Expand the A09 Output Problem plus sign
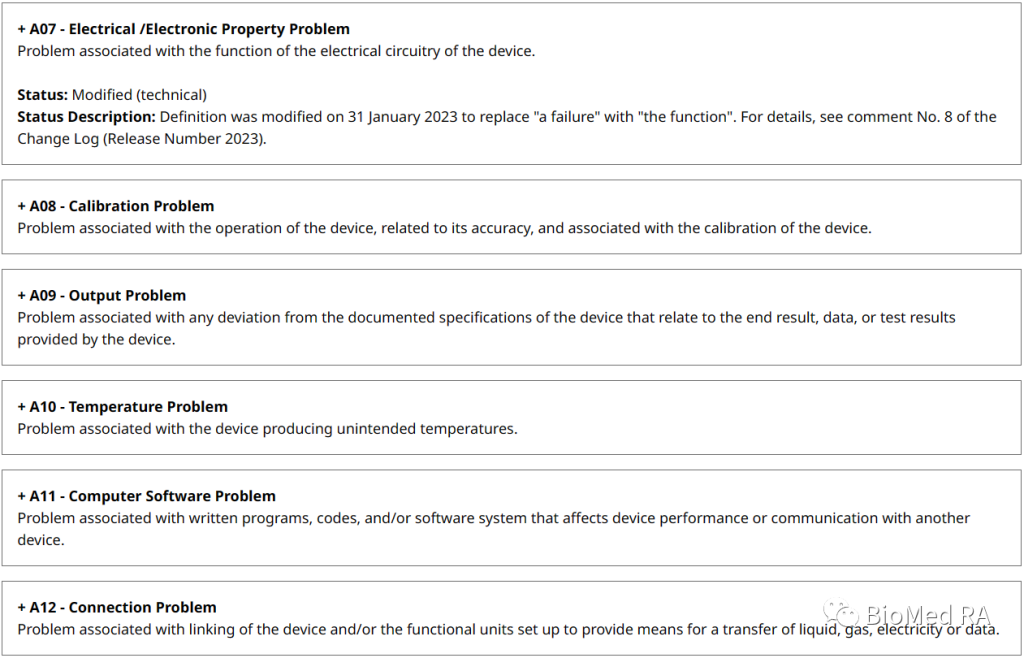1024x658 pixels. (x=22, y=296)
